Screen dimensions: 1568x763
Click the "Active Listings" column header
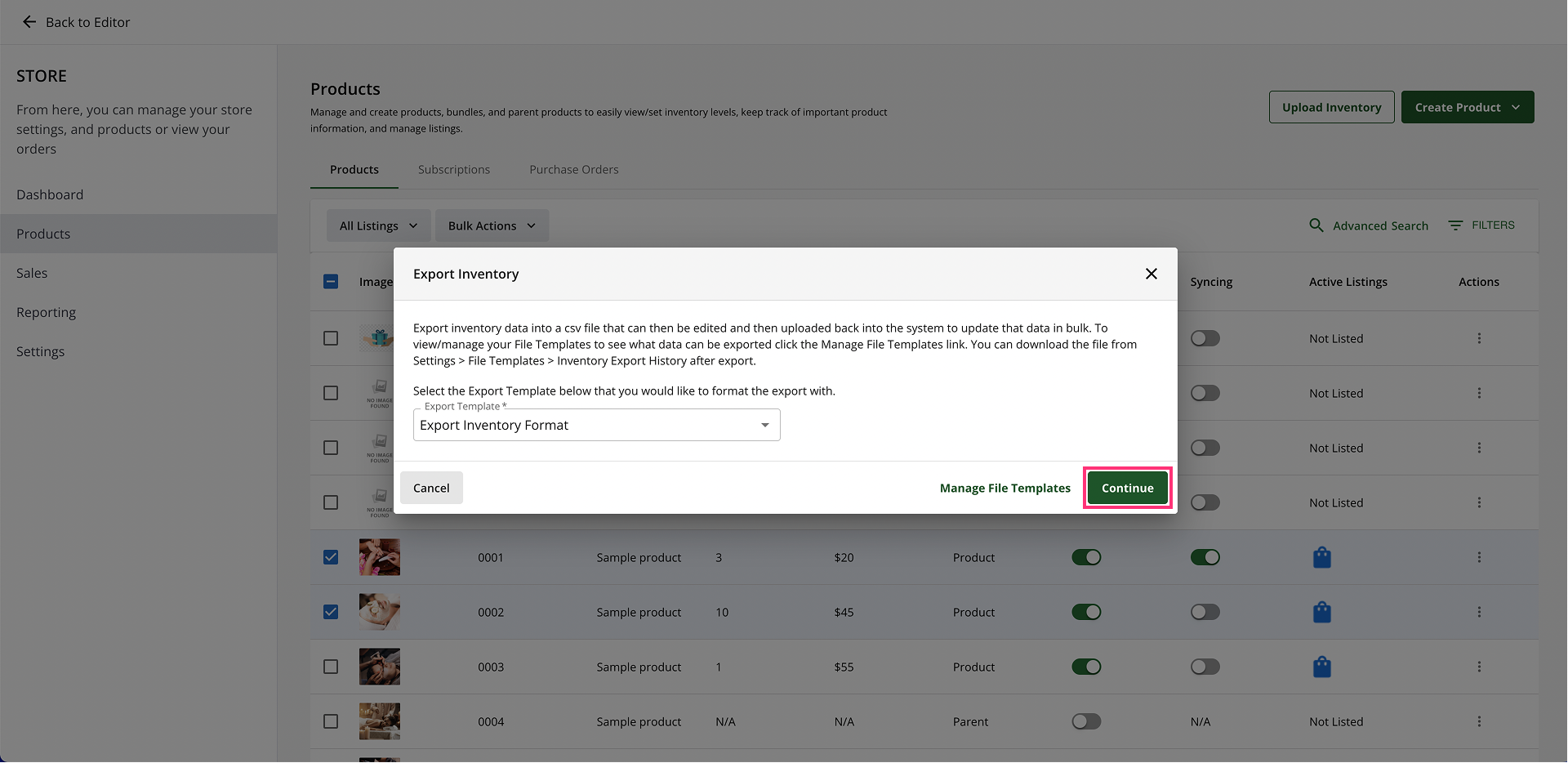tap(1348, 282)
